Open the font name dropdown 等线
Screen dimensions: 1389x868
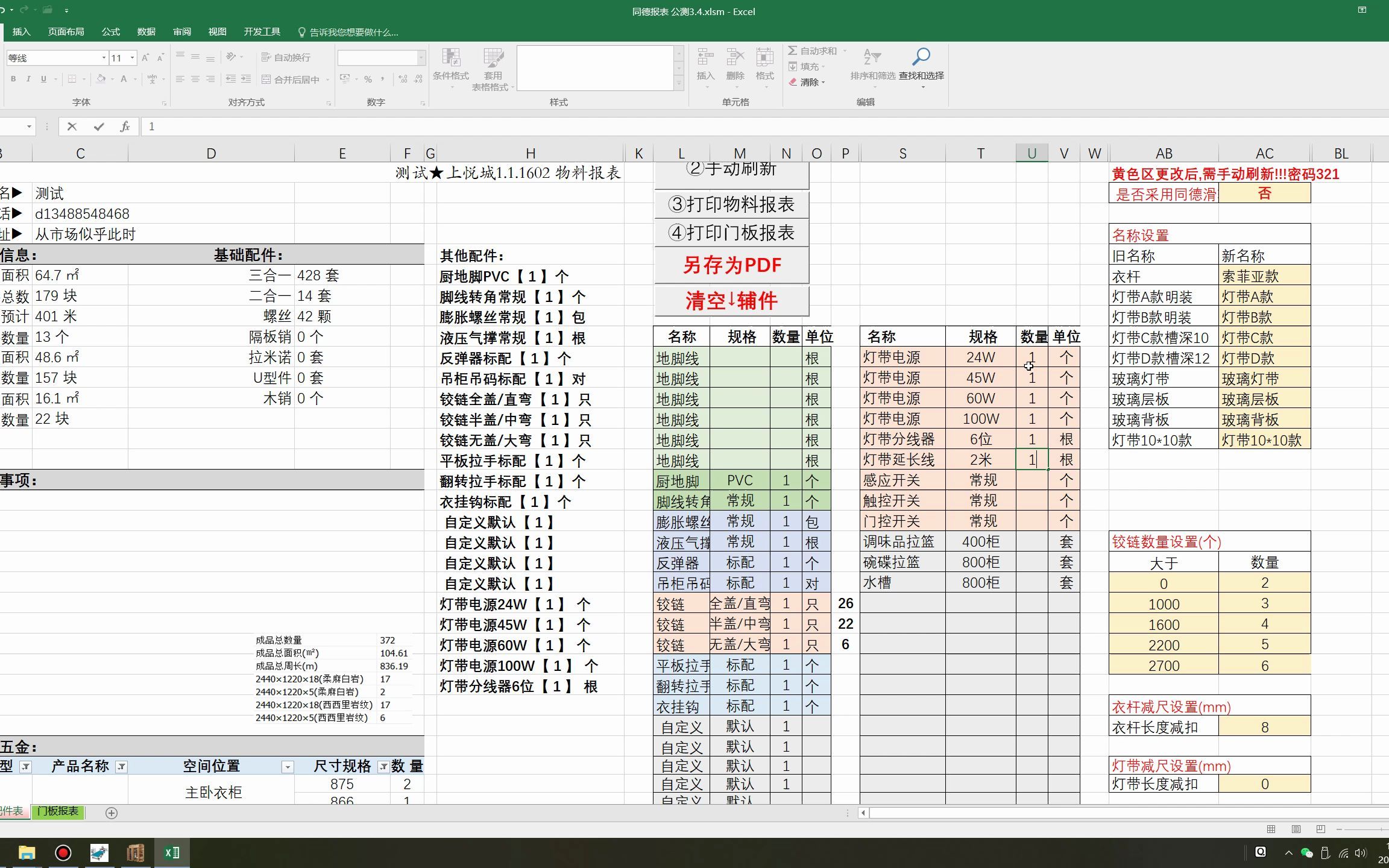(104, 58)
